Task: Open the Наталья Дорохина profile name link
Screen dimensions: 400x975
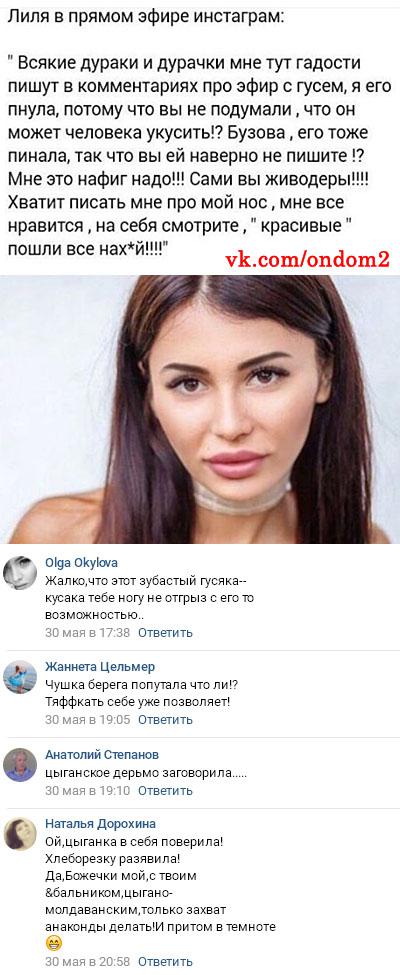Action: (x=100, y=823)
